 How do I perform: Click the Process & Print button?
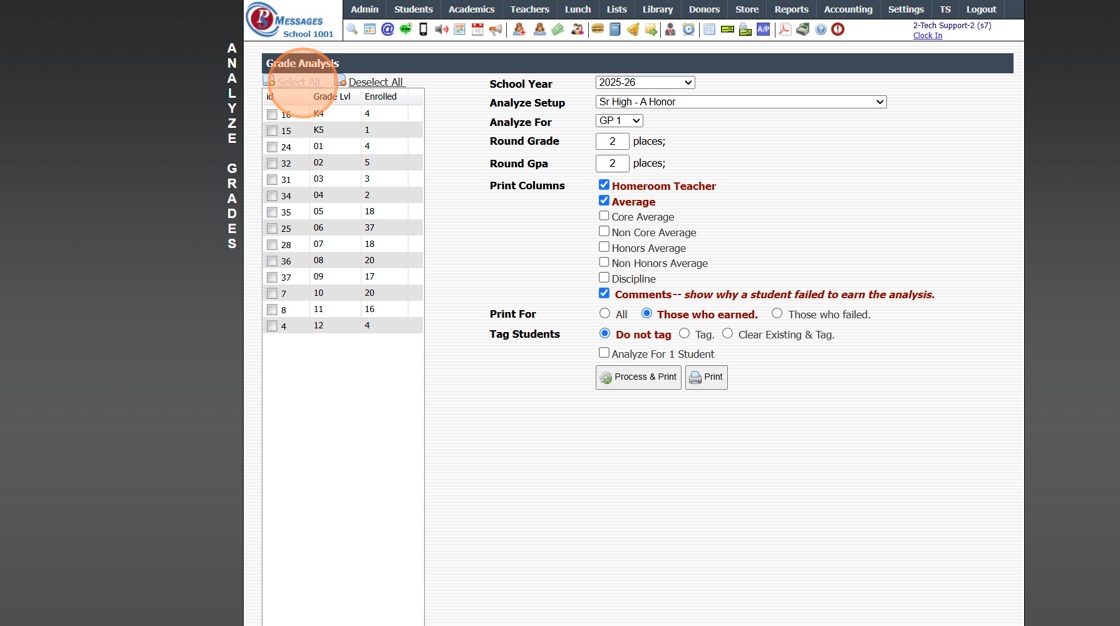[x=639, y=377]
